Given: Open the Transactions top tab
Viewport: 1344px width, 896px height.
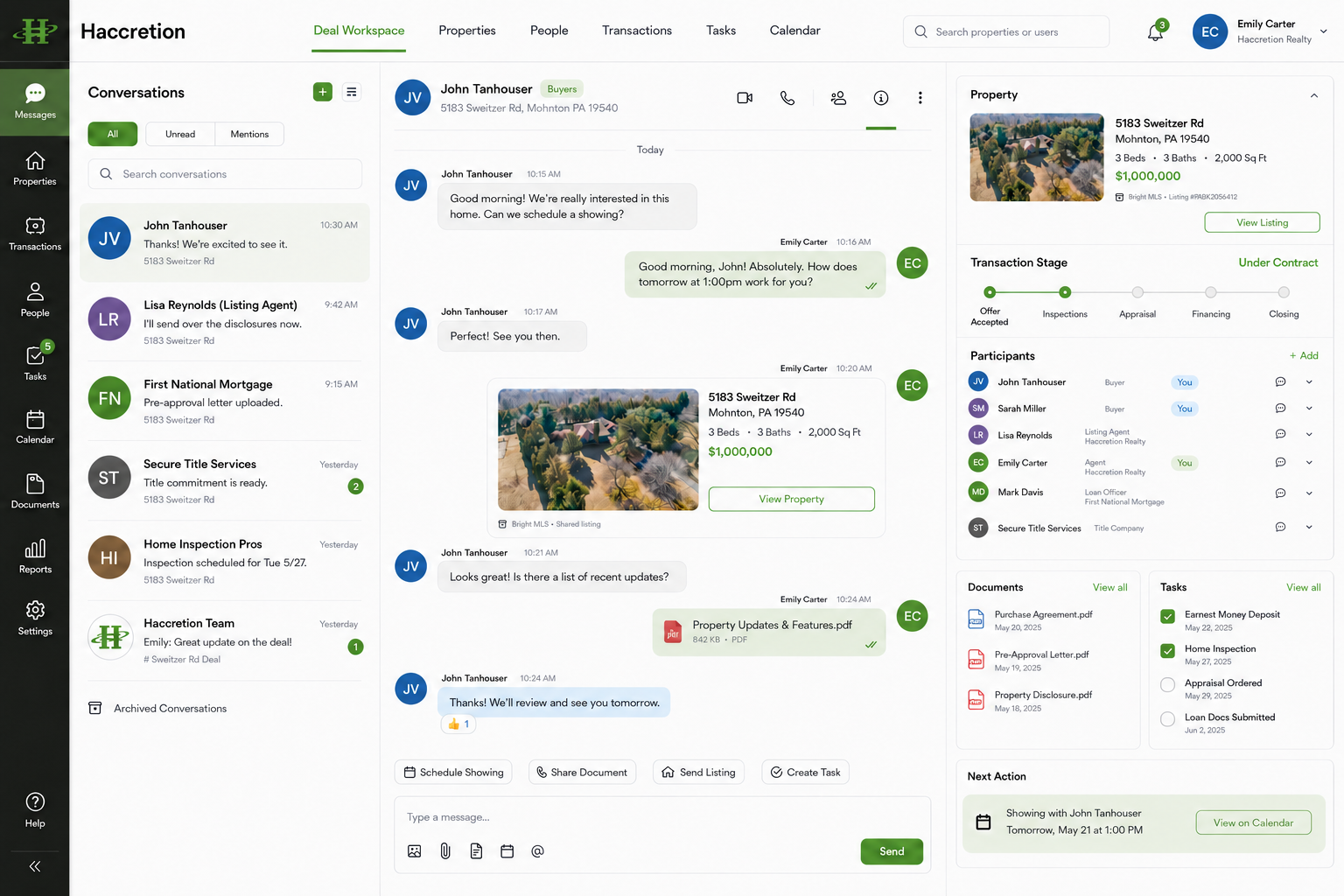Looking at the screenshot, I should point(637,31).
